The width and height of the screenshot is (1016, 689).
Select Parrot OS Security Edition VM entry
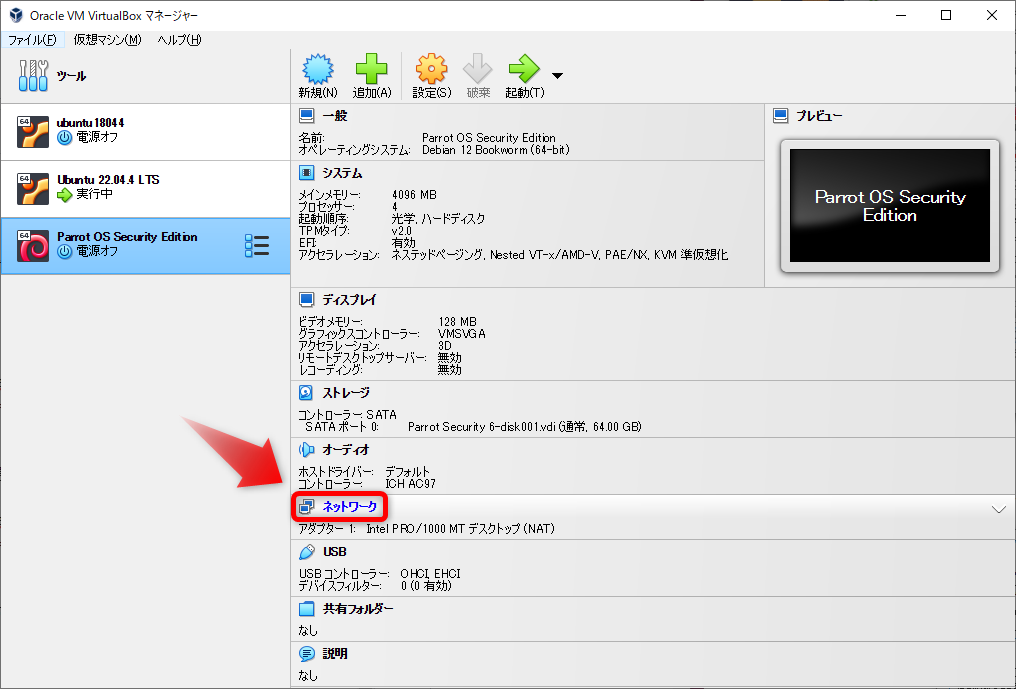(x=145, y=246)
